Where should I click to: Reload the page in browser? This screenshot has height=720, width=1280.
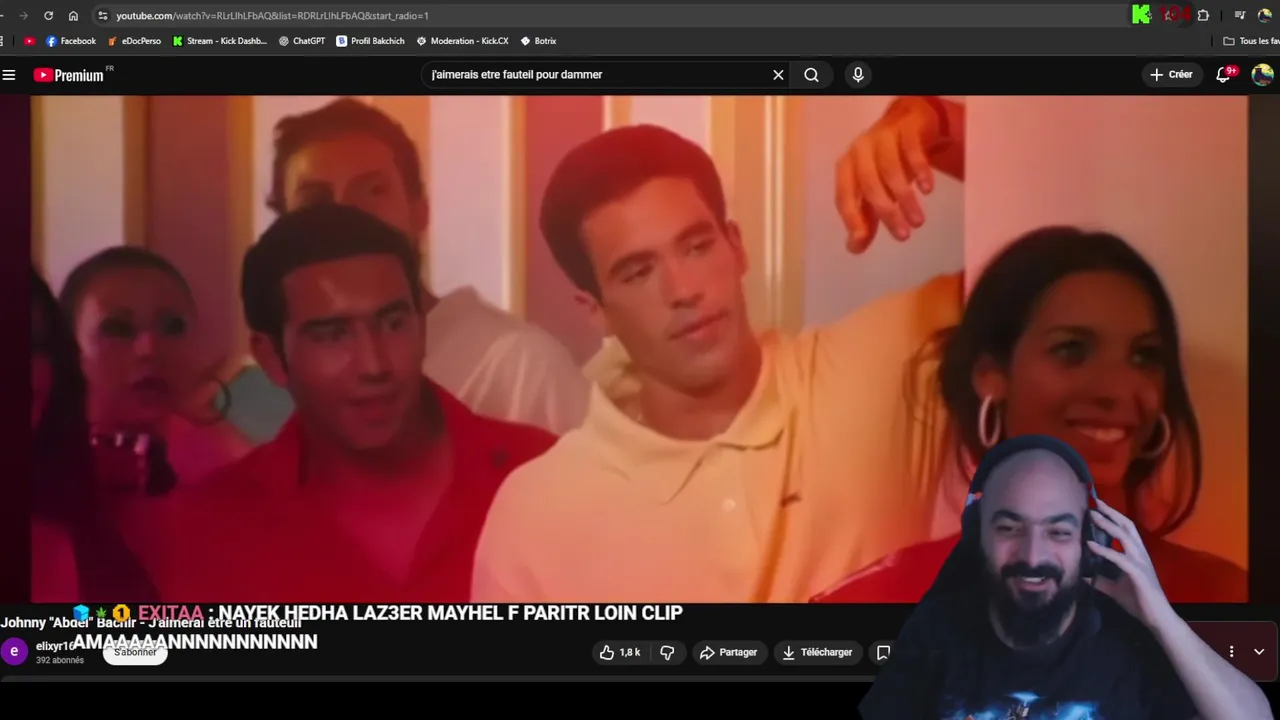(48, 16)
